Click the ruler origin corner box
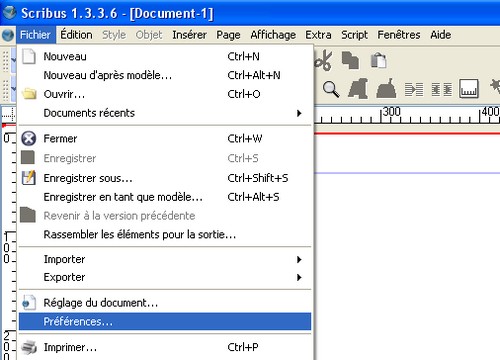This screenshot has width=500, height=360. click(x=8, y=115)
